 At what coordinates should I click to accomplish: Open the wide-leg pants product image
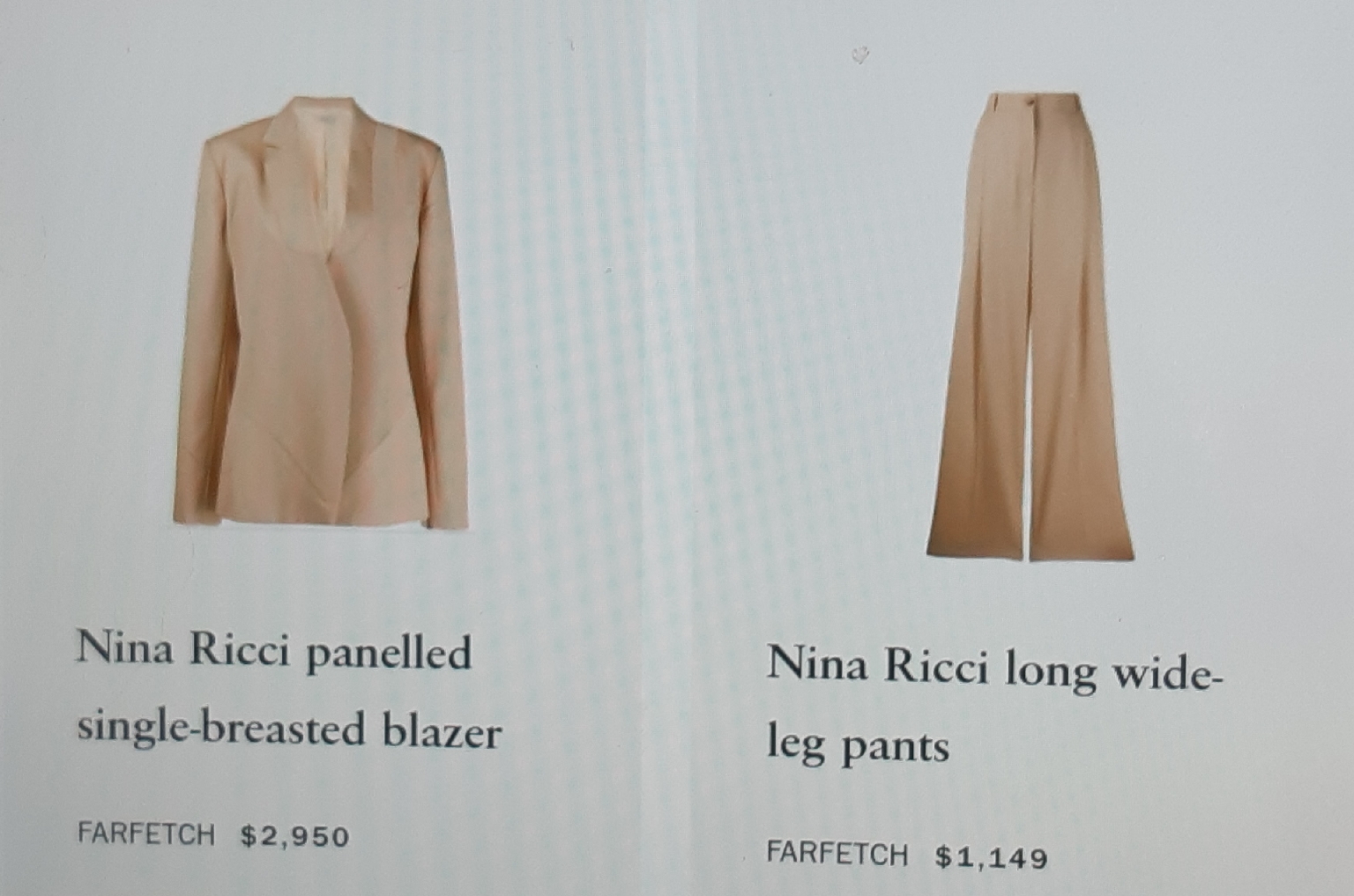tap(1030, 325)
